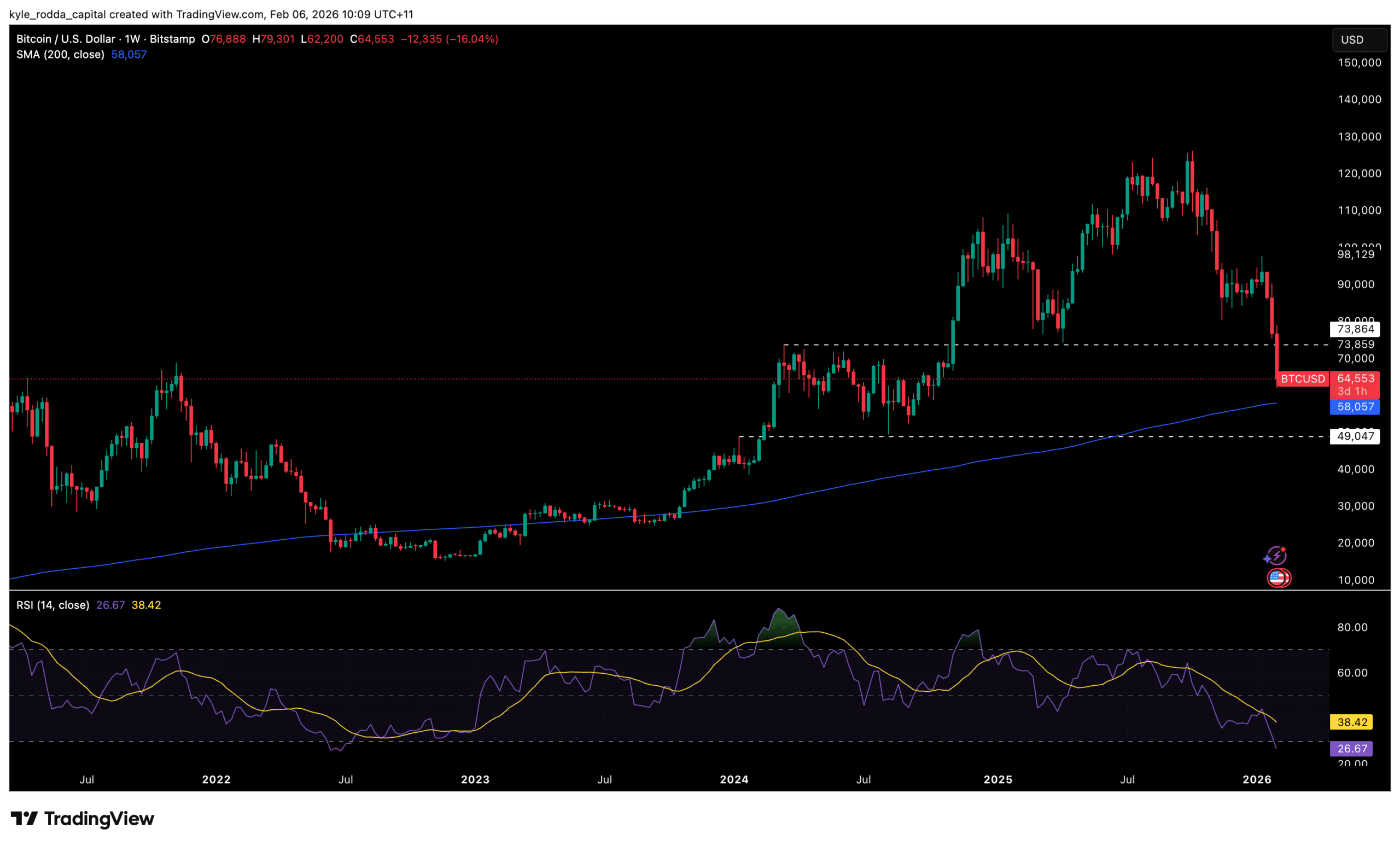Screen dimensions: 1400x846
Task: Click the 49,047 support level price tag
Action: click(x=1355, y=436)
